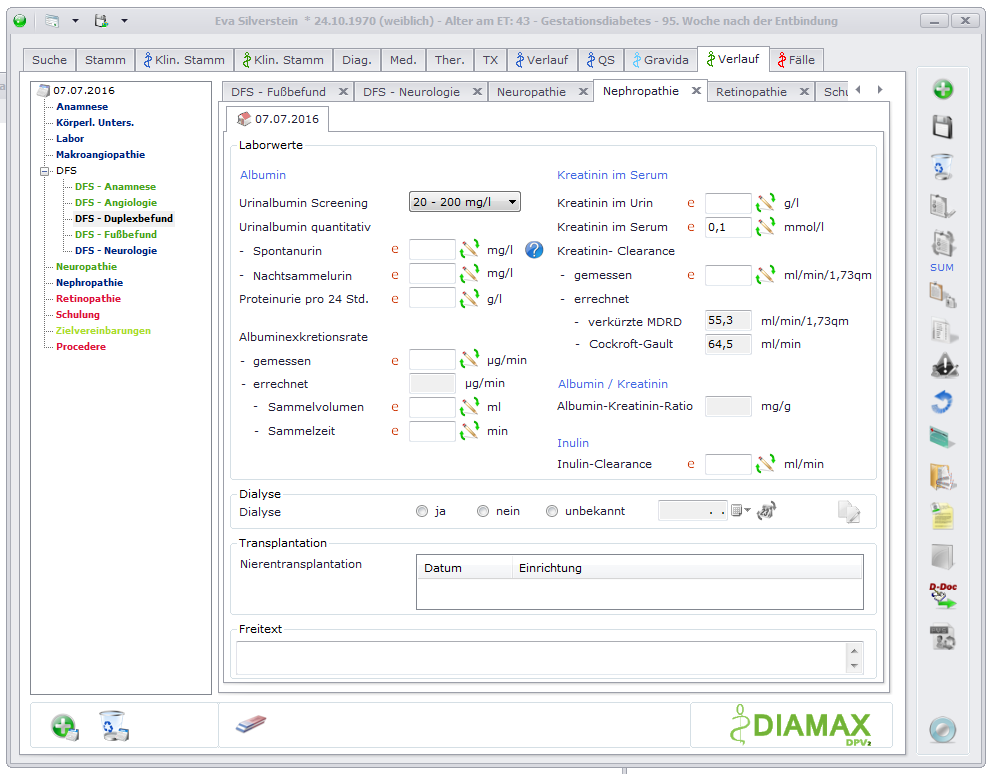This screenshot has height=774, width=993.
Task: Select Procedere in the tree
Action: tap(80, 346)
